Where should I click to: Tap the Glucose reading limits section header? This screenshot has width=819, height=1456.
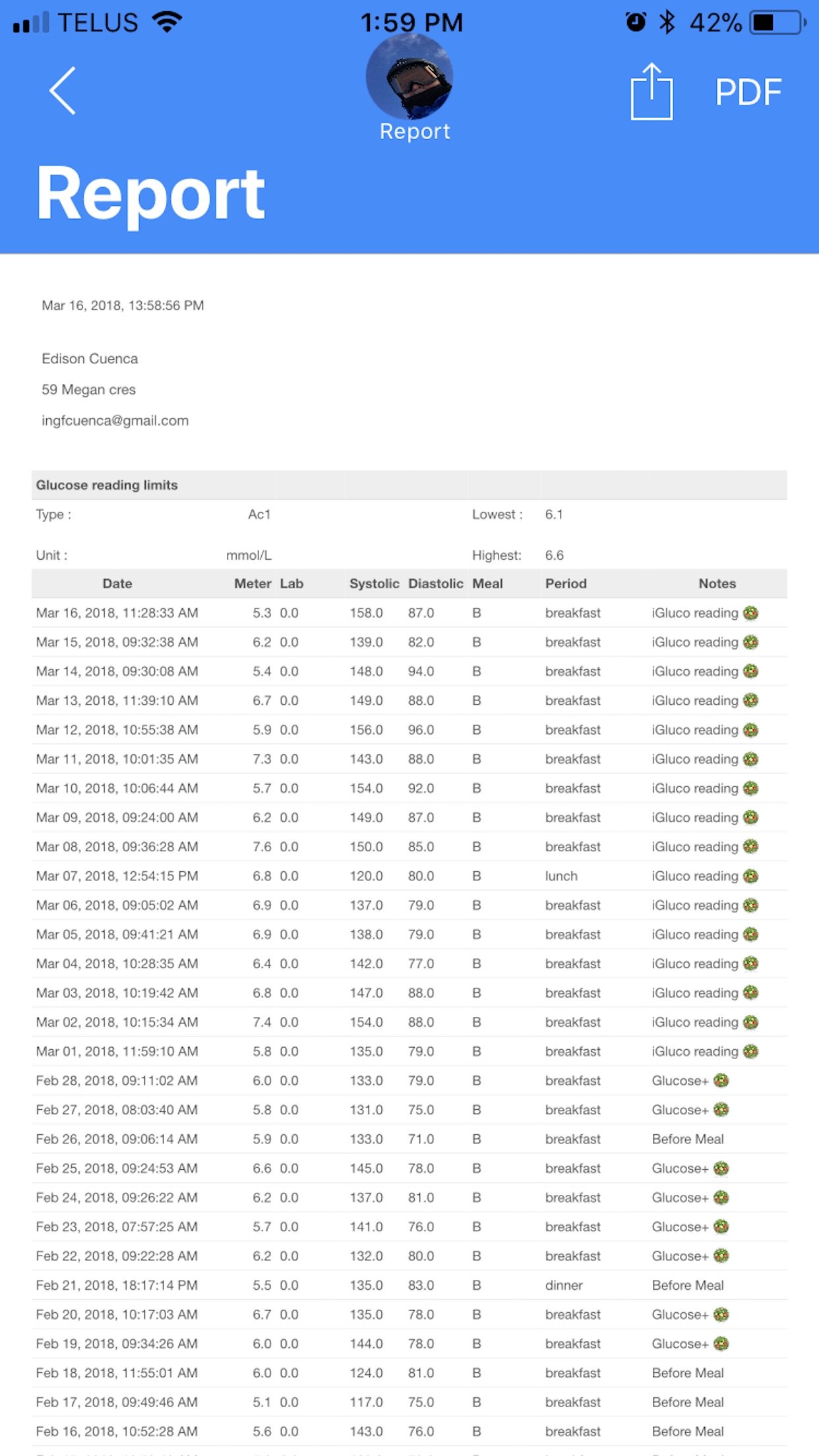(x=107, y=485)
